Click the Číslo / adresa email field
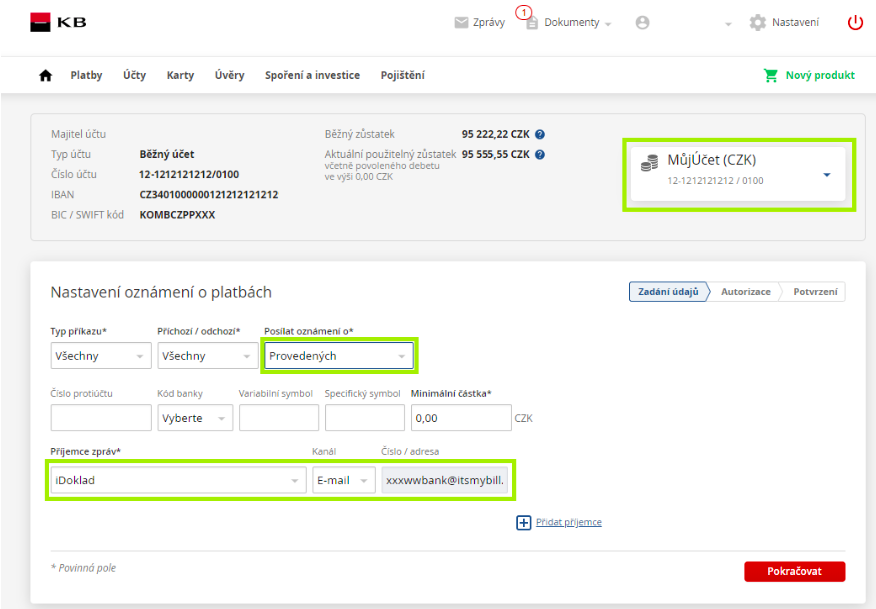Viewport: 876px width, 609px height. (x=445, y=480)
